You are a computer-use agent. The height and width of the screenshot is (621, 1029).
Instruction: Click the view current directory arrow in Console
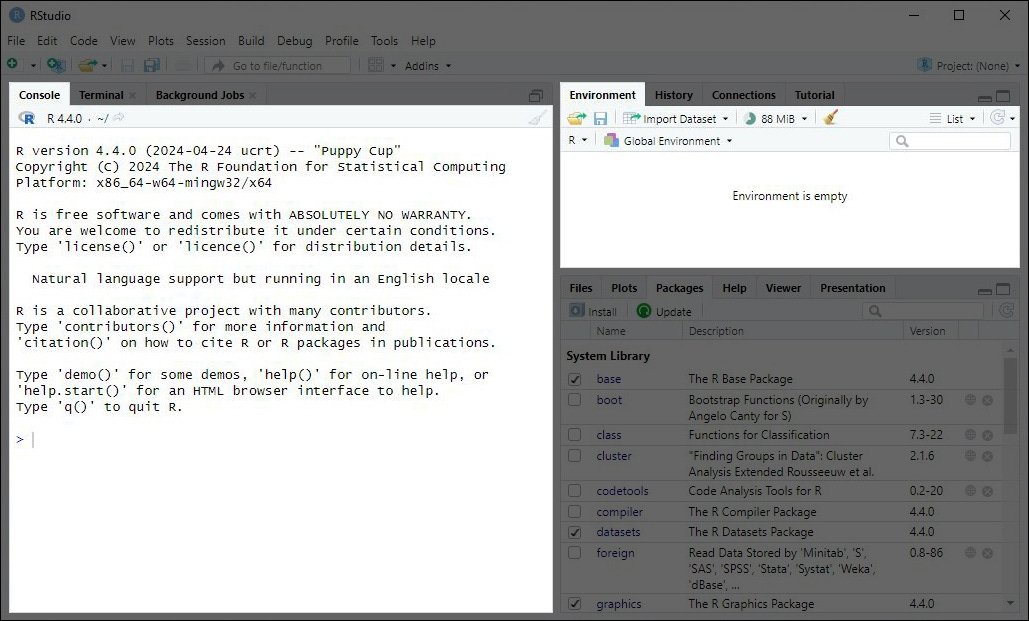pyautogui.click(x=119, y=118)
